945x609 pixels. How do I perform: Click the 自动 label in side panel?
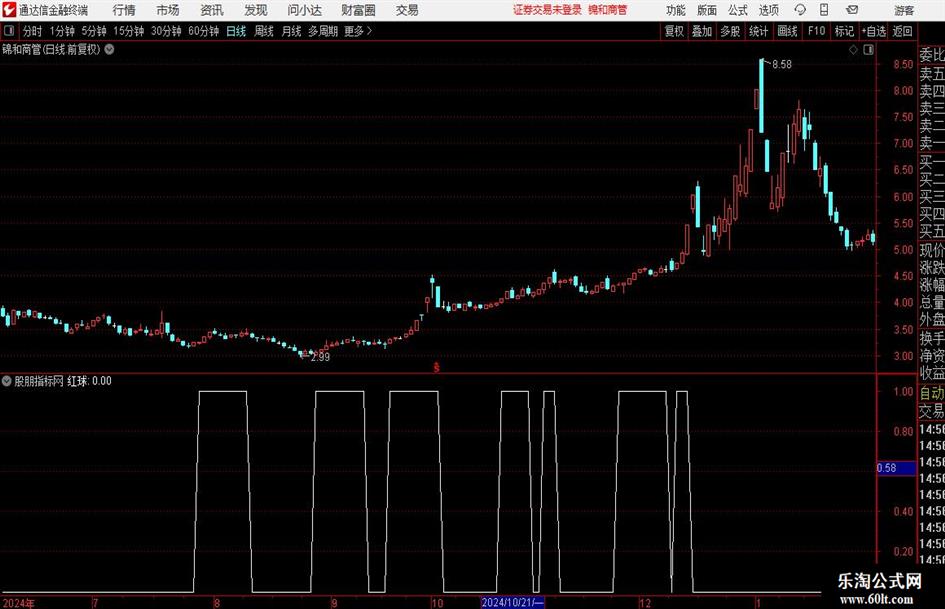coord(932,393)
